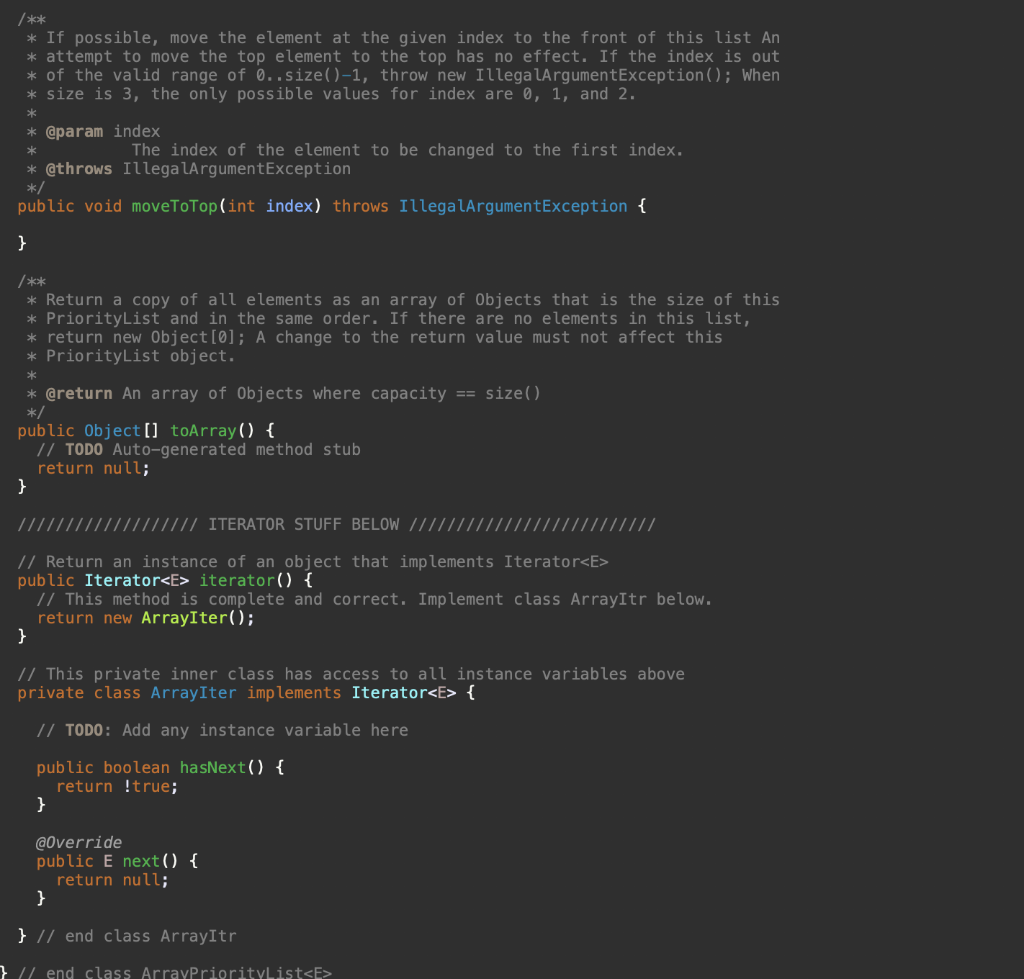The image size is (1024, 979).
Task: Click the 'implements' keyword in the class declaration
Action: point(294,693)
